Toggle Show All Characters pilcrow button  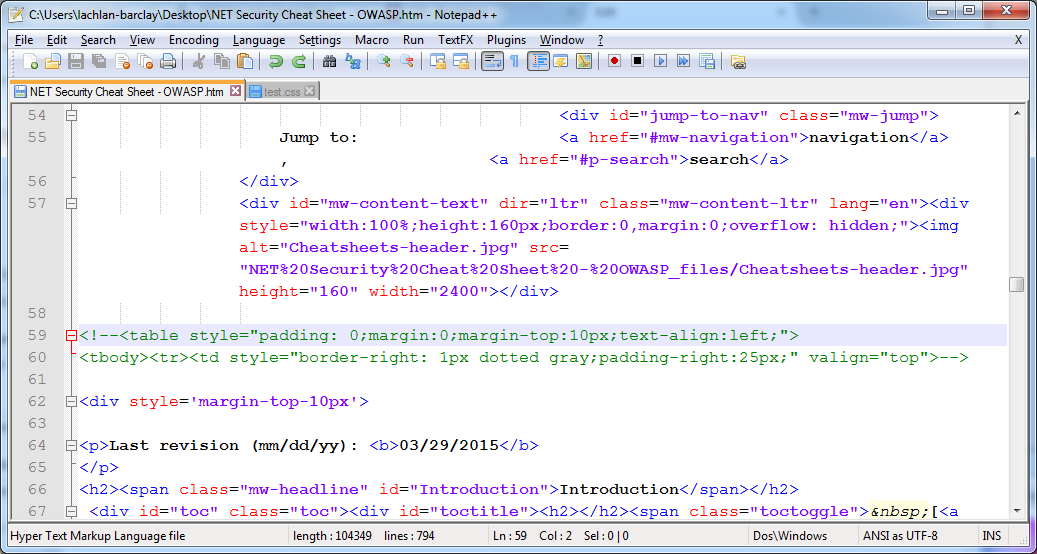[x=515, y=61]
